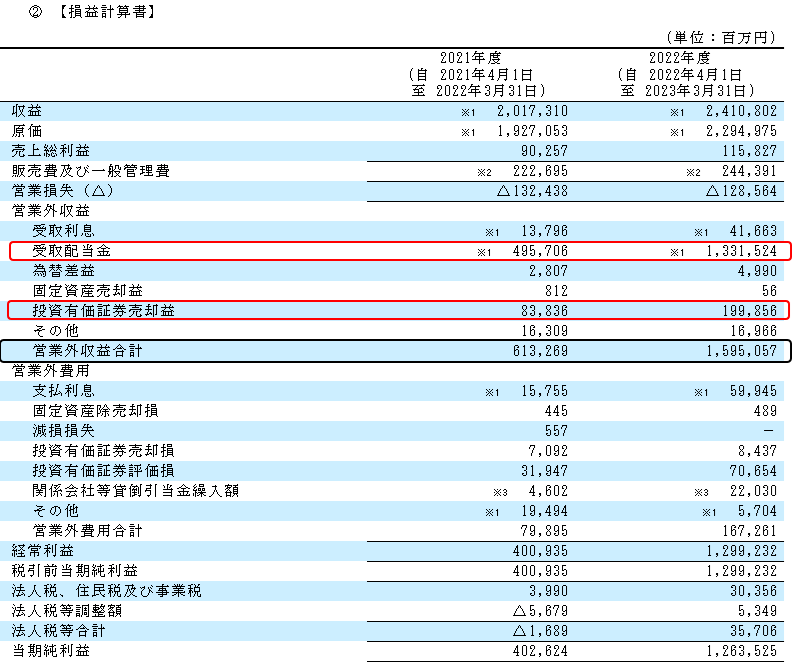Select the 為替差益 row label

tap(63, 271)
